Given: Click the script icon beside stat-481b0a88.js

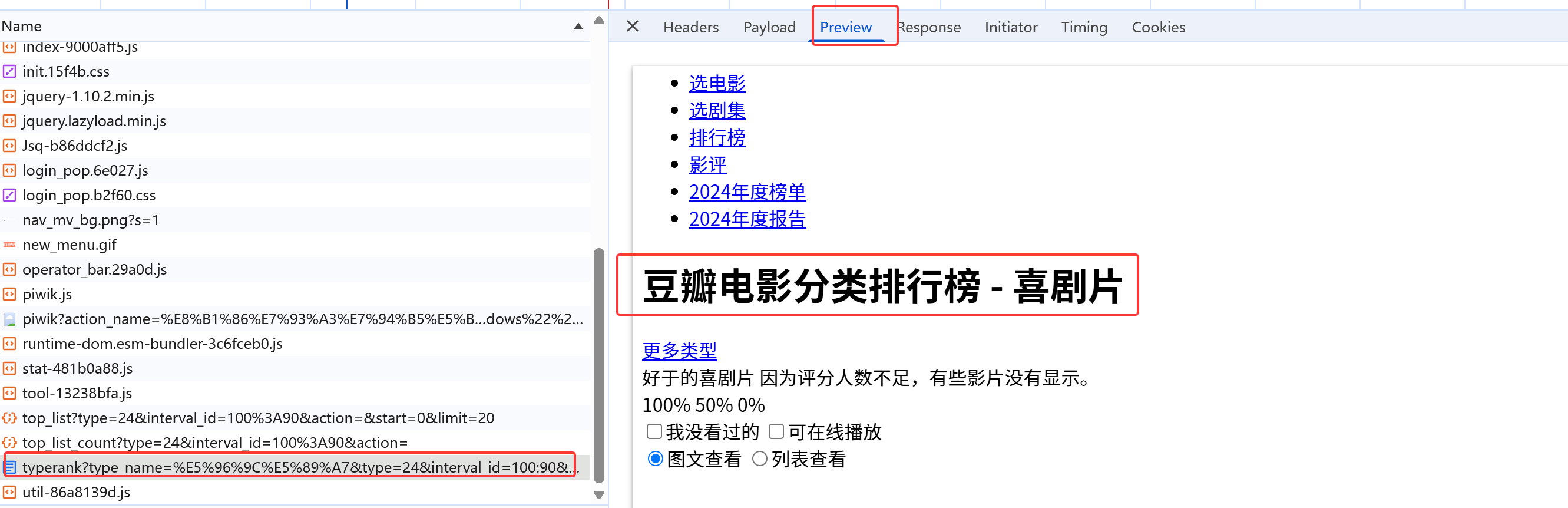Looking at the screenshot, I should 9,368.
